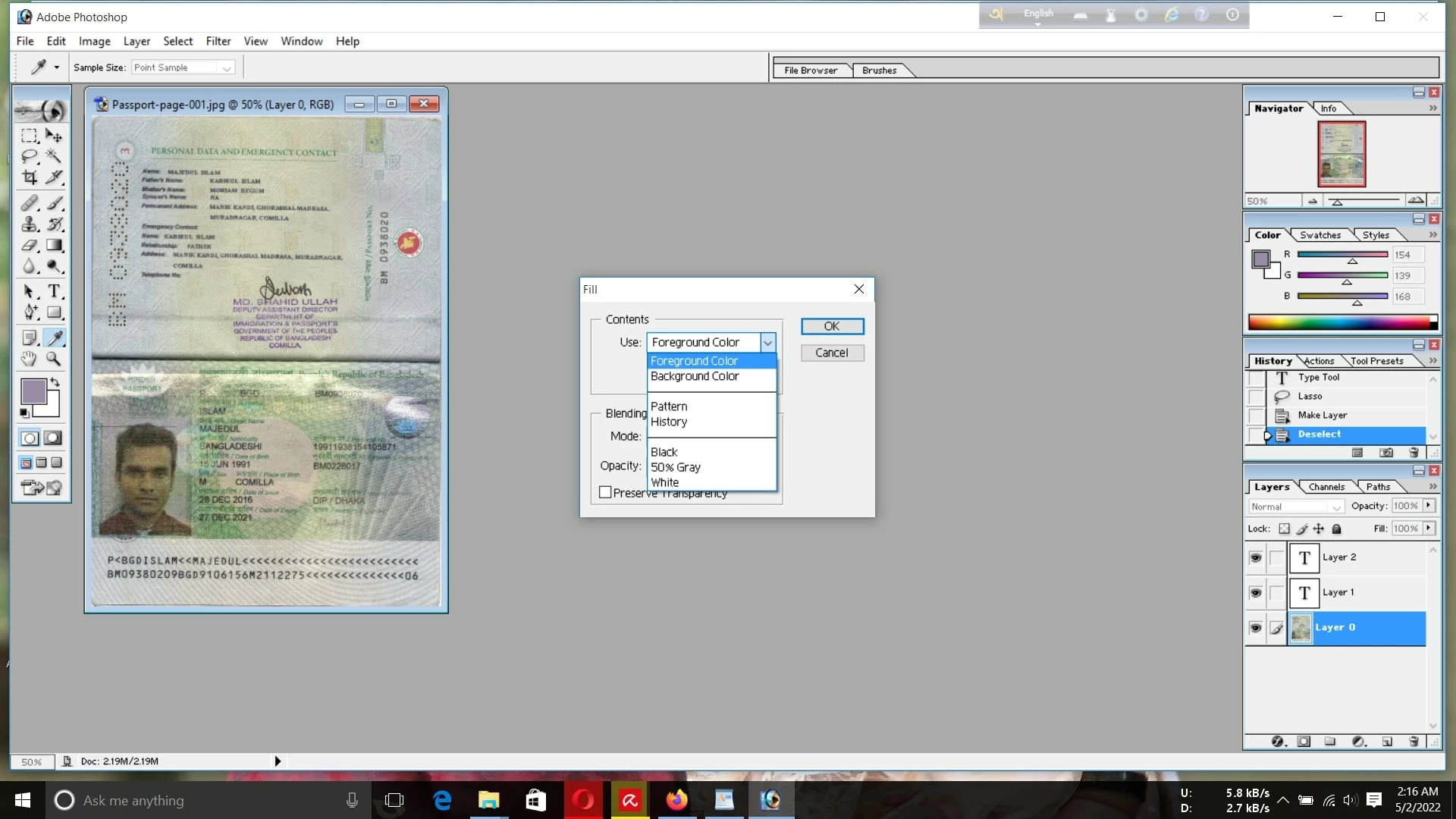Select the Lasso tool in the toolbox
The image size is (1456, 819).
(29, 156)
